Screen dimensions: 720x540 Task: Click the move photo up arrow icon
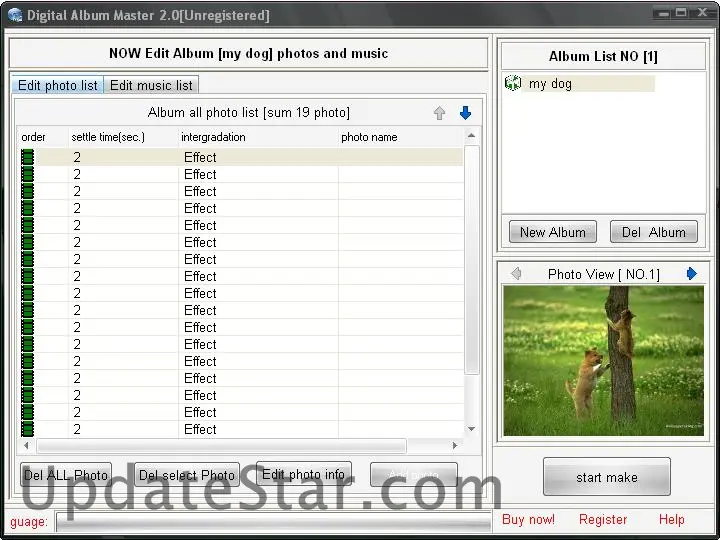point(439,113)
